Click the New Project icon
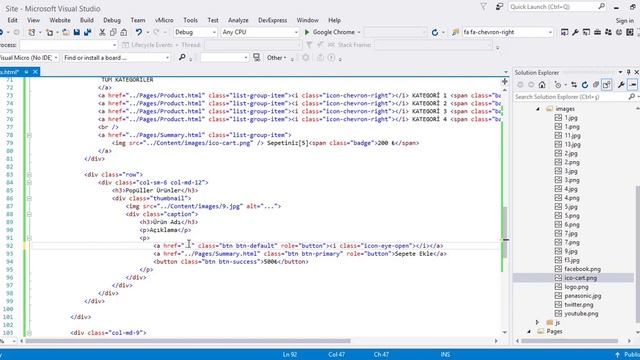 coord(31,32)
